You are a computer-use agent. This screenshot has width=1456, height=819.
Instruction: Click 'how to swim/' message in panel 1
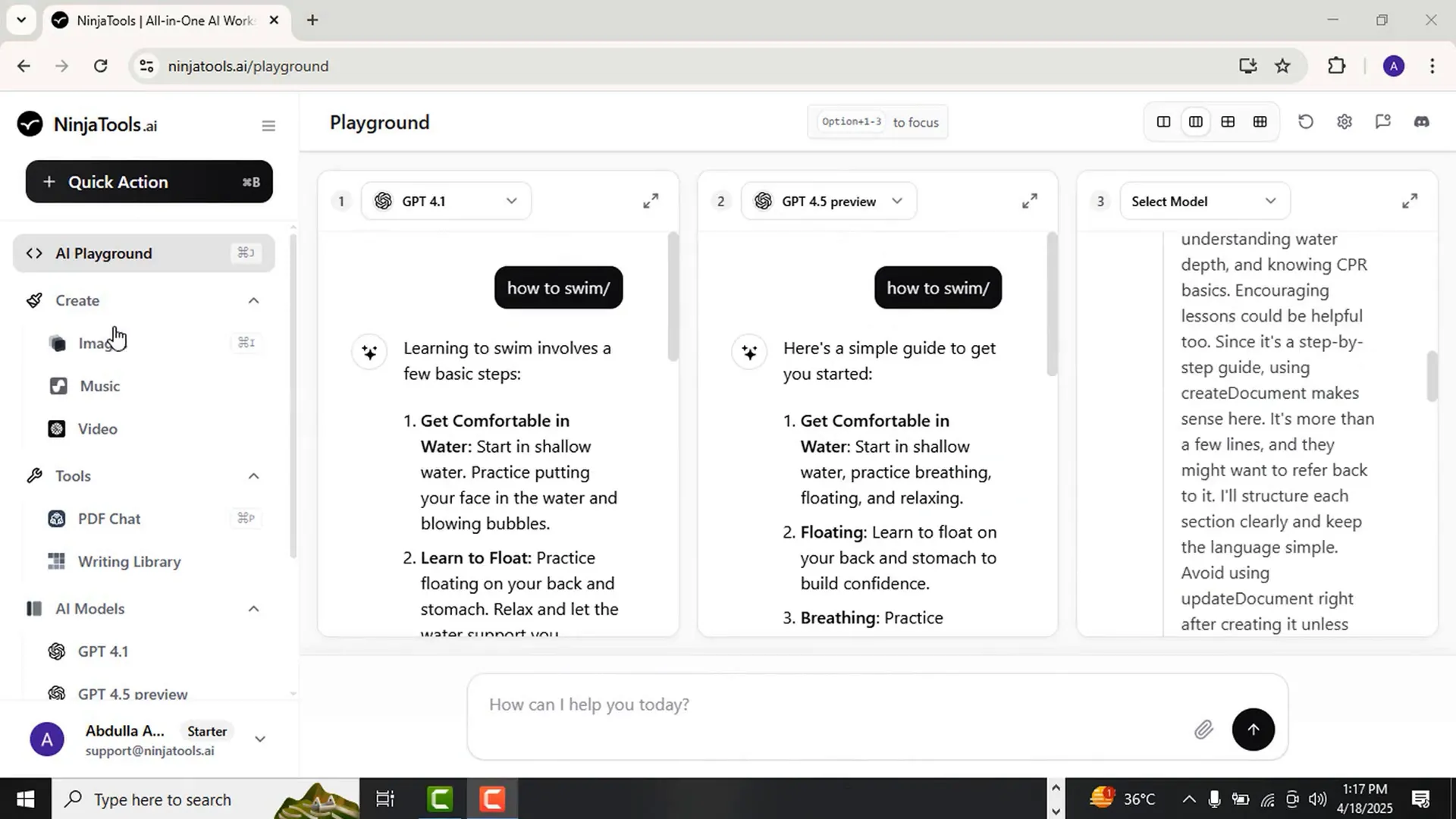559,288
